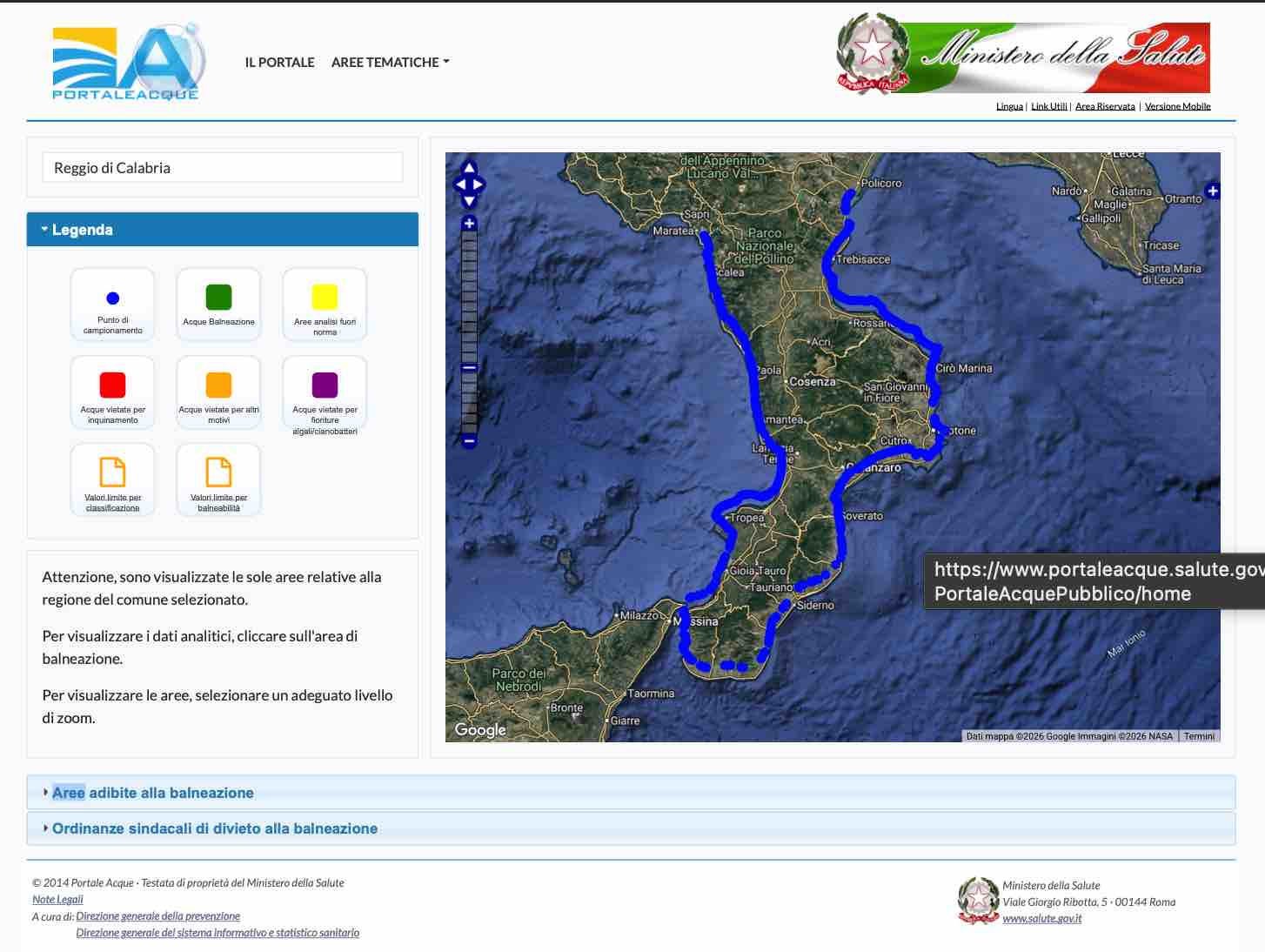Viewport: 1265px width, 952px height.
Task: Click the Maratea map label
Action: (673, 231)
